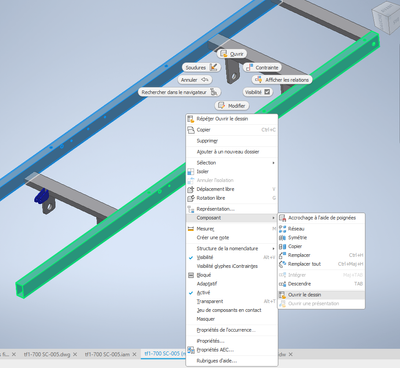This screenshot has width=400, height=368.
Task: Click the Contrainte constraint icon
Action: [x=249, y=67]
